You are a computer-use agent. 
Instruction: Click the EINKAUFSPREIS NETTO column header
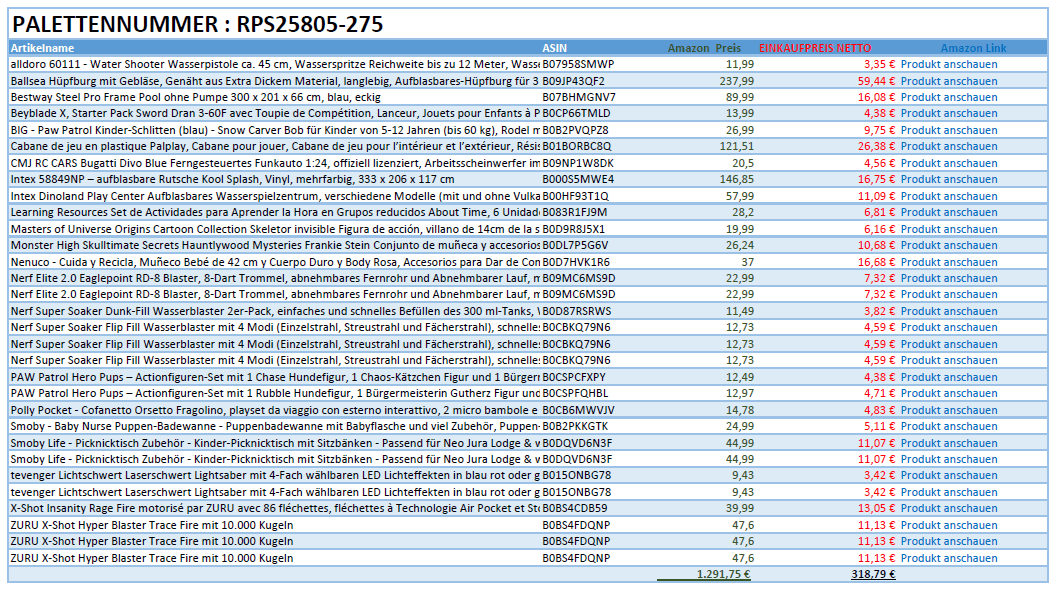coord(814,48)
